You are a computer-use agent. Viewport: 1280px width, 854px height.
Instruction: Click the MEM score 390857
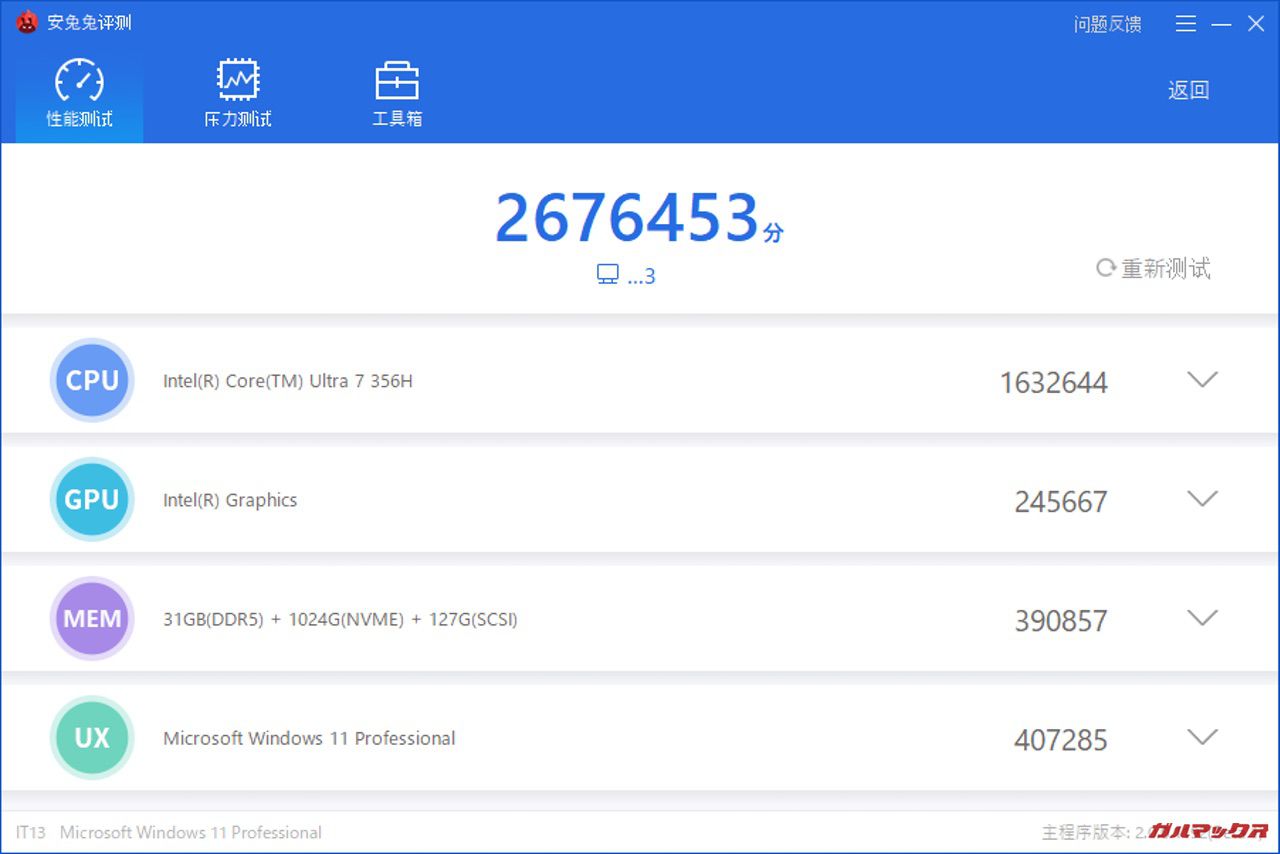click(x=1061, y=621)
